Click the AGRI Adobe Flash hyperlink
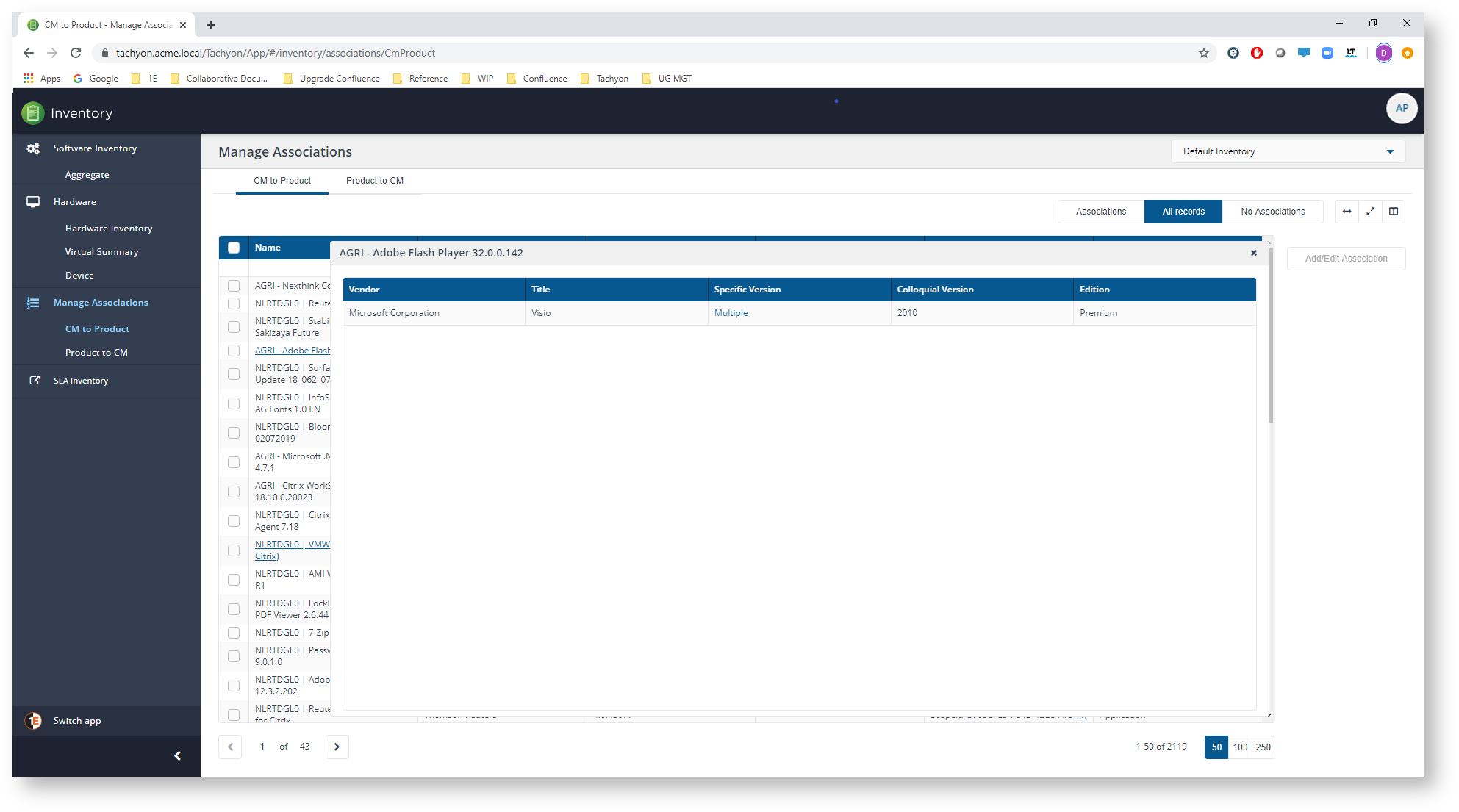 292,350
